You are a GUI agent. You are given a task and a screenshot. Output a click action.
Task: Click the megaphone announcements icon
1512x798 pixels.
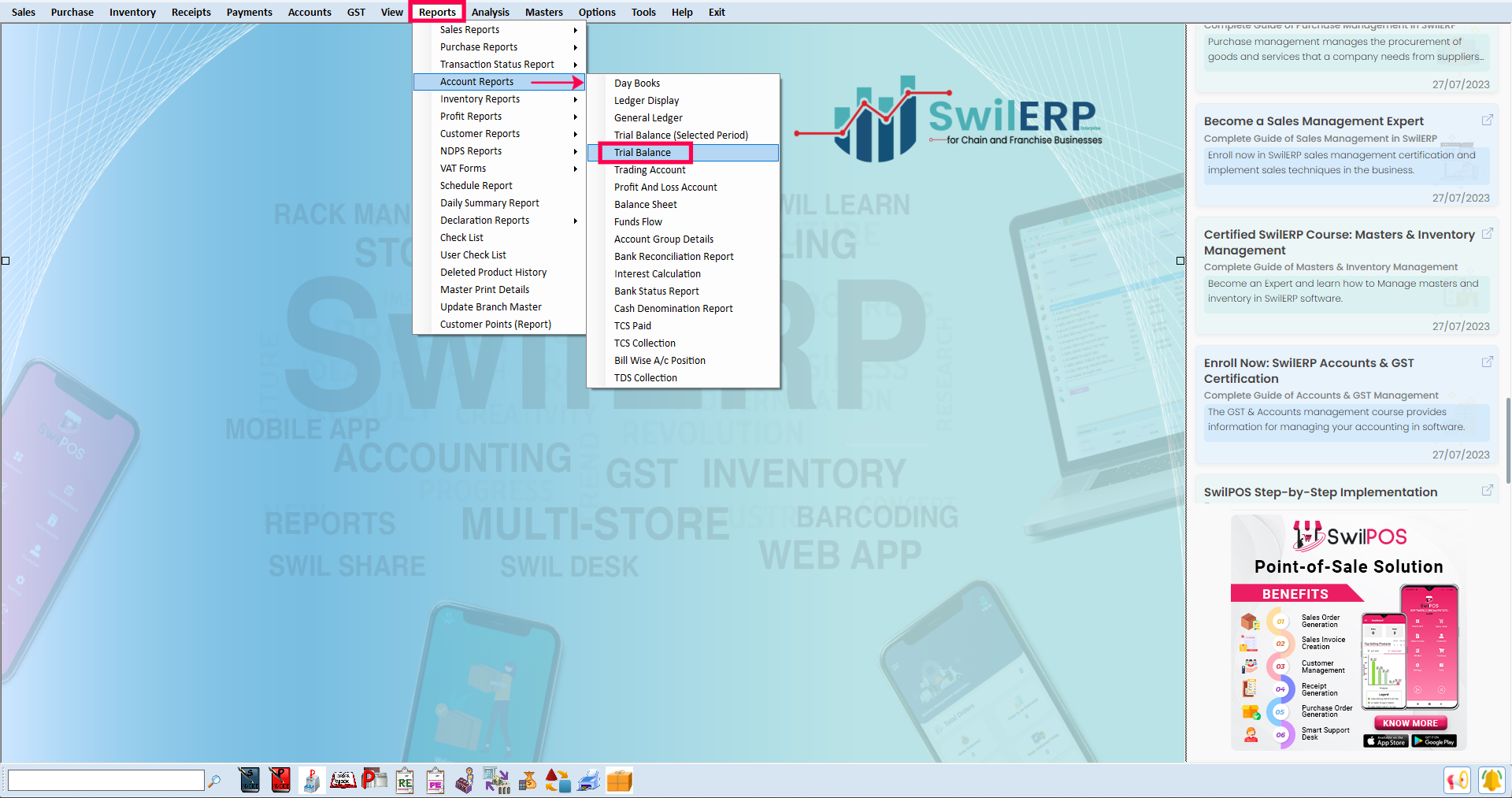pos(1458,780)
